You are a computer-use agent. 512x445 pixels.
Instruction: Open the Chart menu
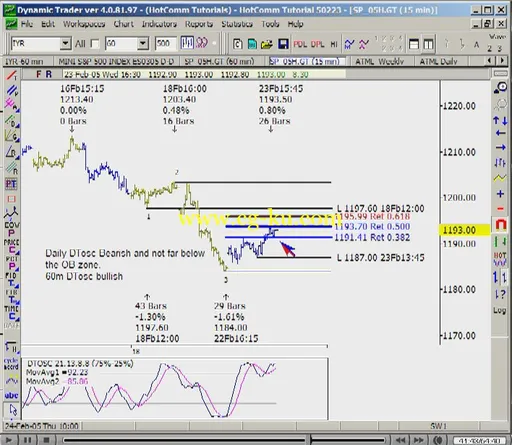coord(124,24)
